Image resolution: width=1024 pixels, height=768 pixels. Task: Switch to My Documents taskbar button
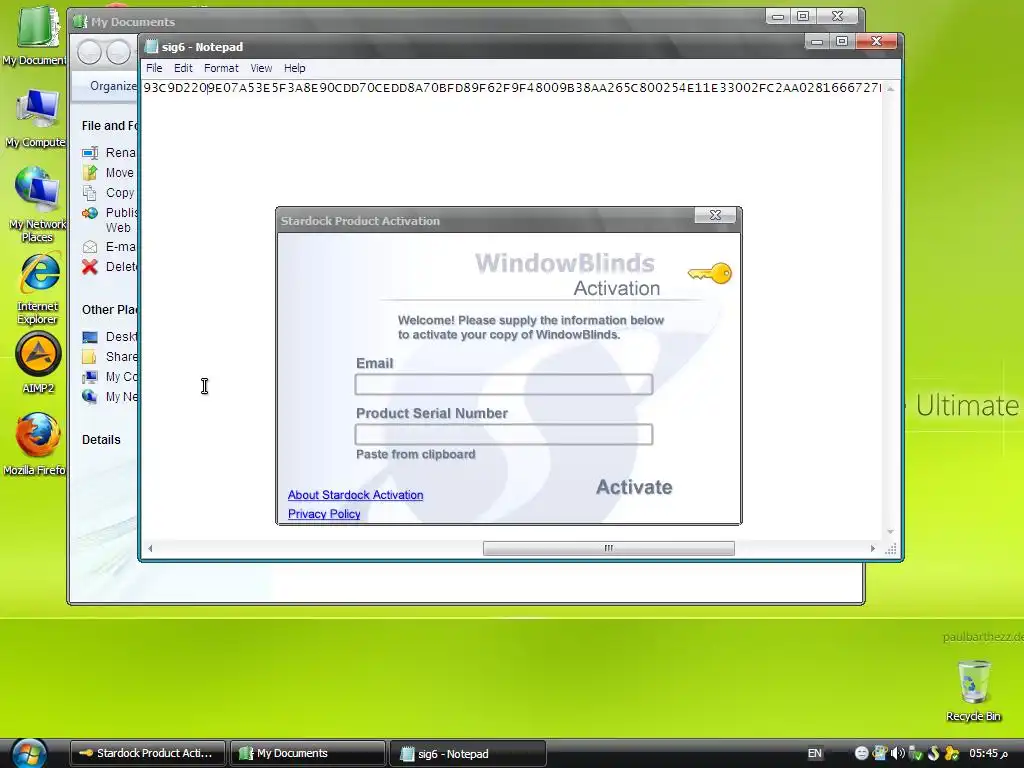(x=308, y=754)
